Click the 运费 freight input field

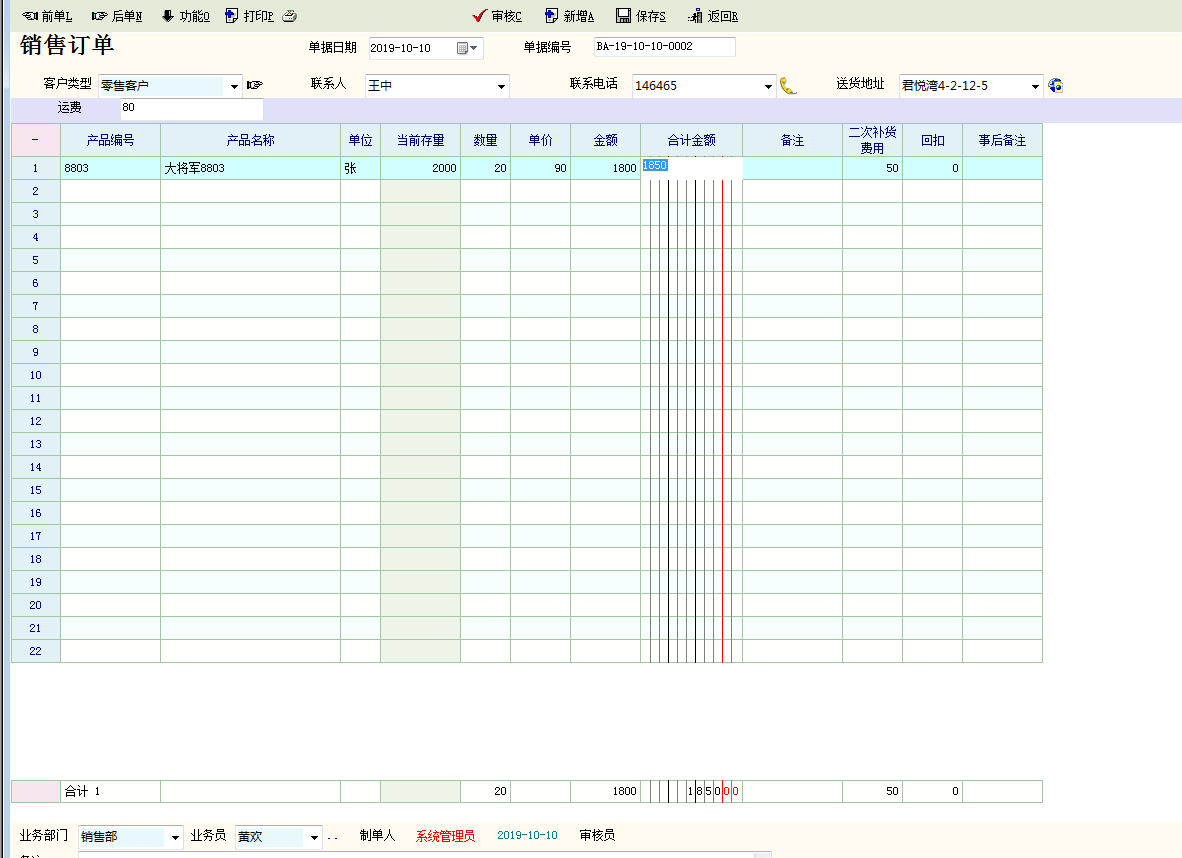point(190,108)
